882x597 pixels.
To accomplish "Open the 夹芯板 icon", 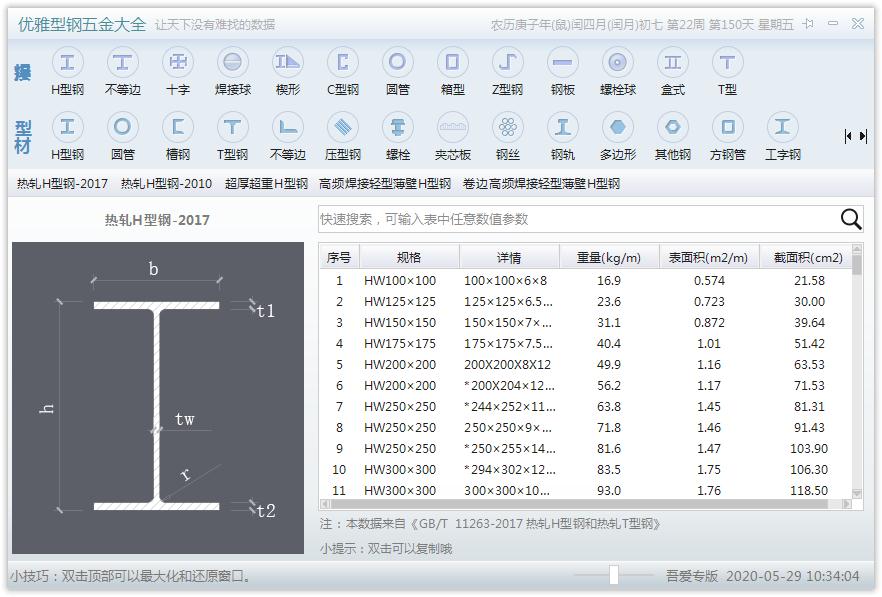I will click(453, 127).
